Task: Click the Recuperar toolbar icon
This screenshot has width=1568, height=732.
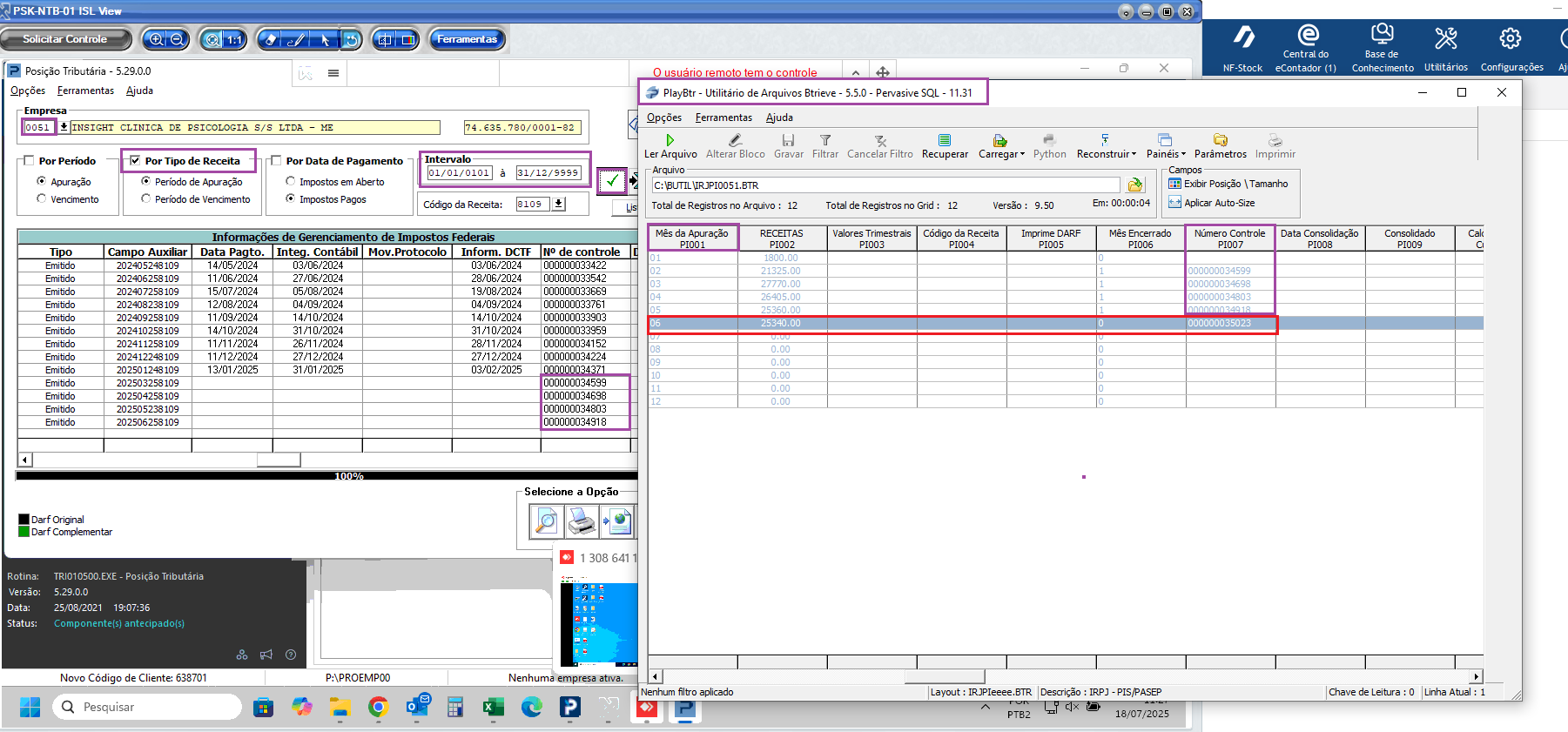Action: click(x=945, y=140)
